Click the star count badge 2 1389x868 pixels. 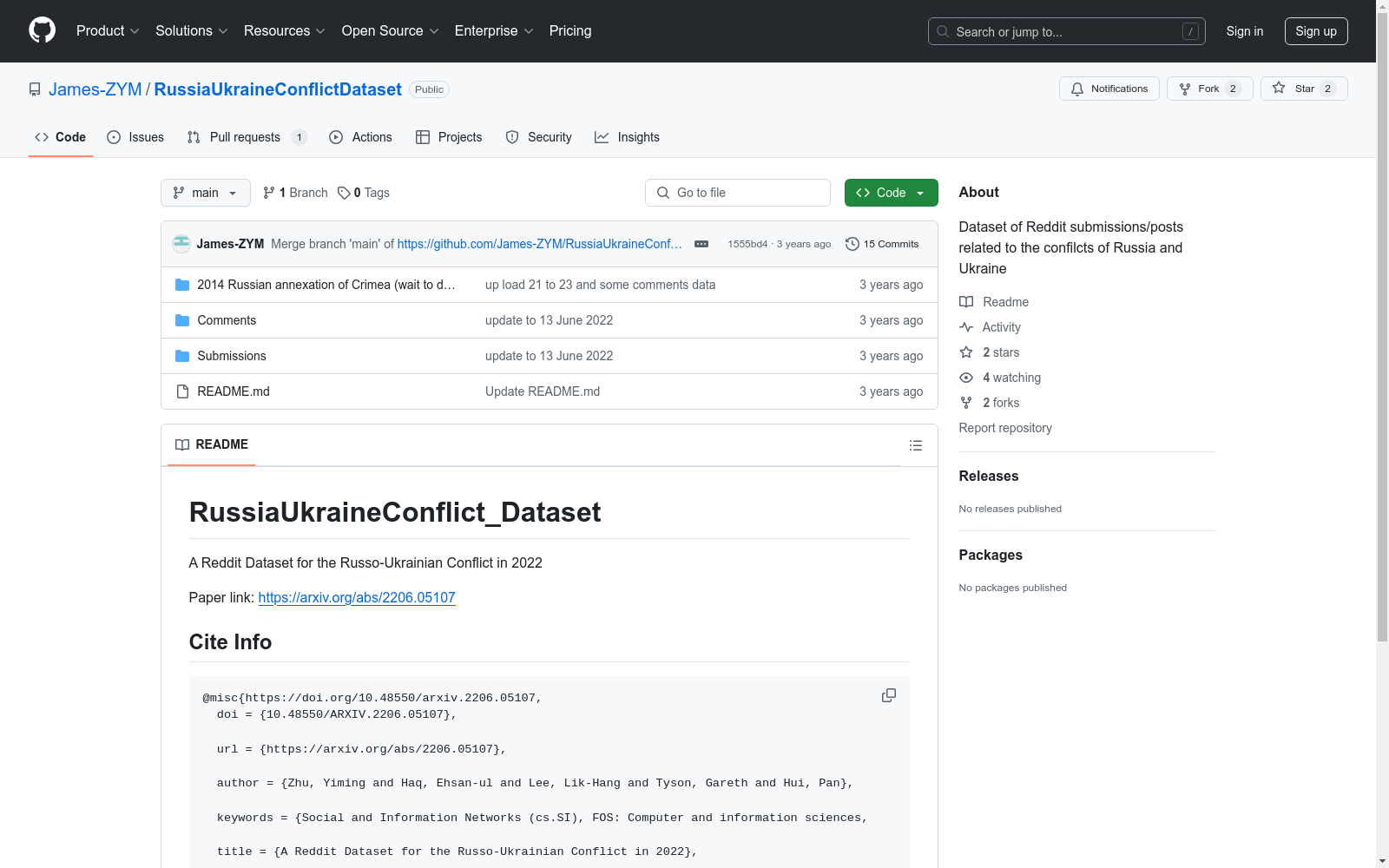tap(1327, 89)
